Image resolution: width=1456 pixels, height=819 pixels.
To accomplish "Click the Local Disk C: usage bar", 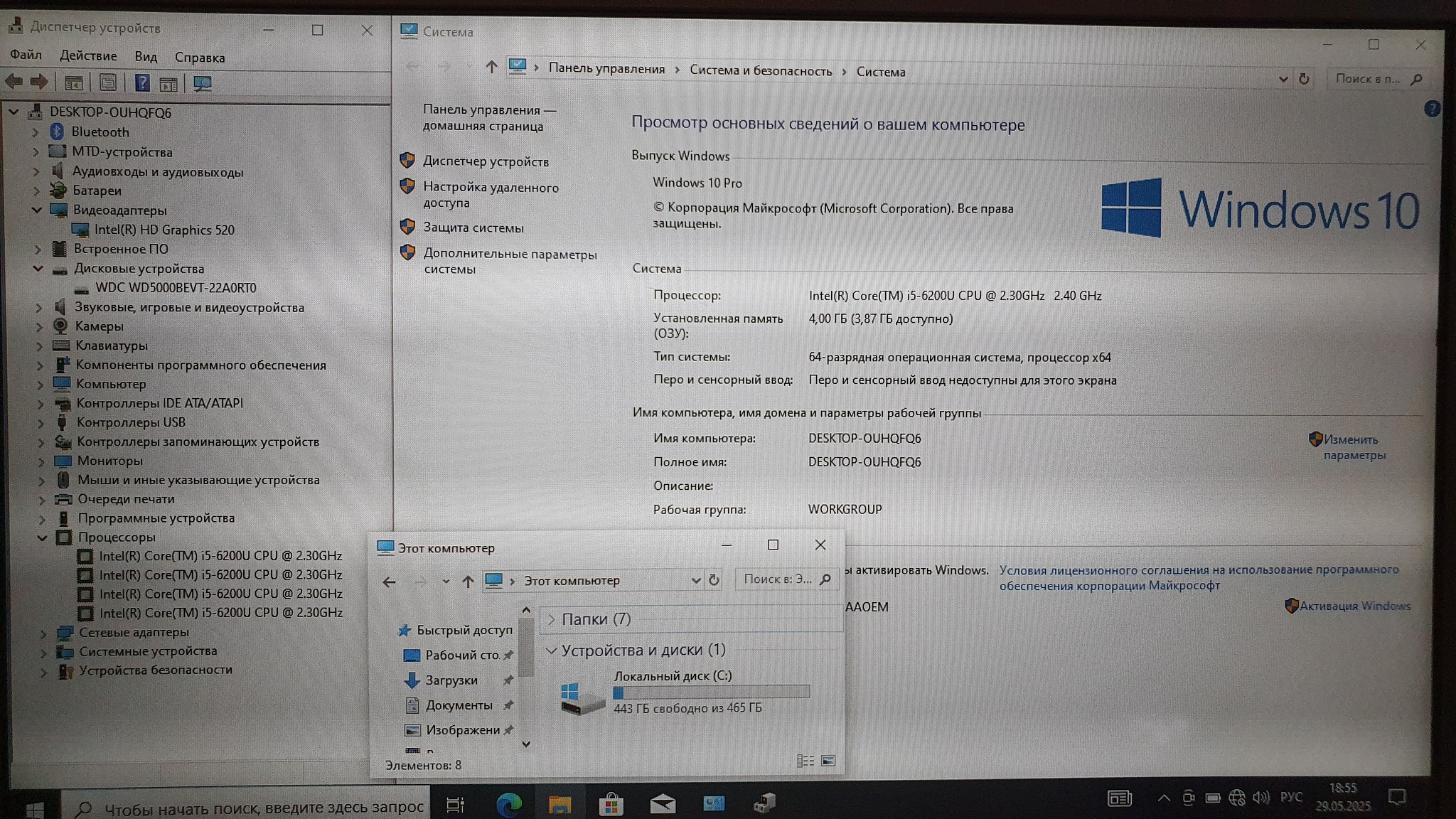I will coord(711,692).
